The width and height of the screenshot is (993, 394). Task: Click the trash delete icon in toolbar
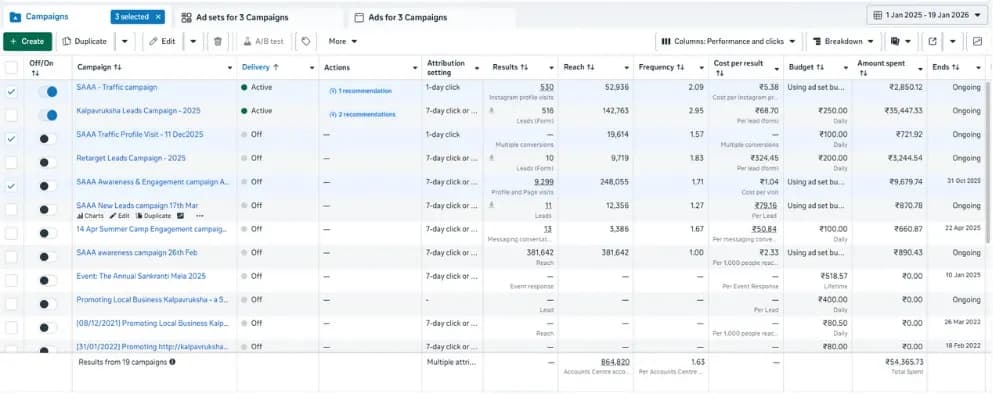[x=218, y=41]
